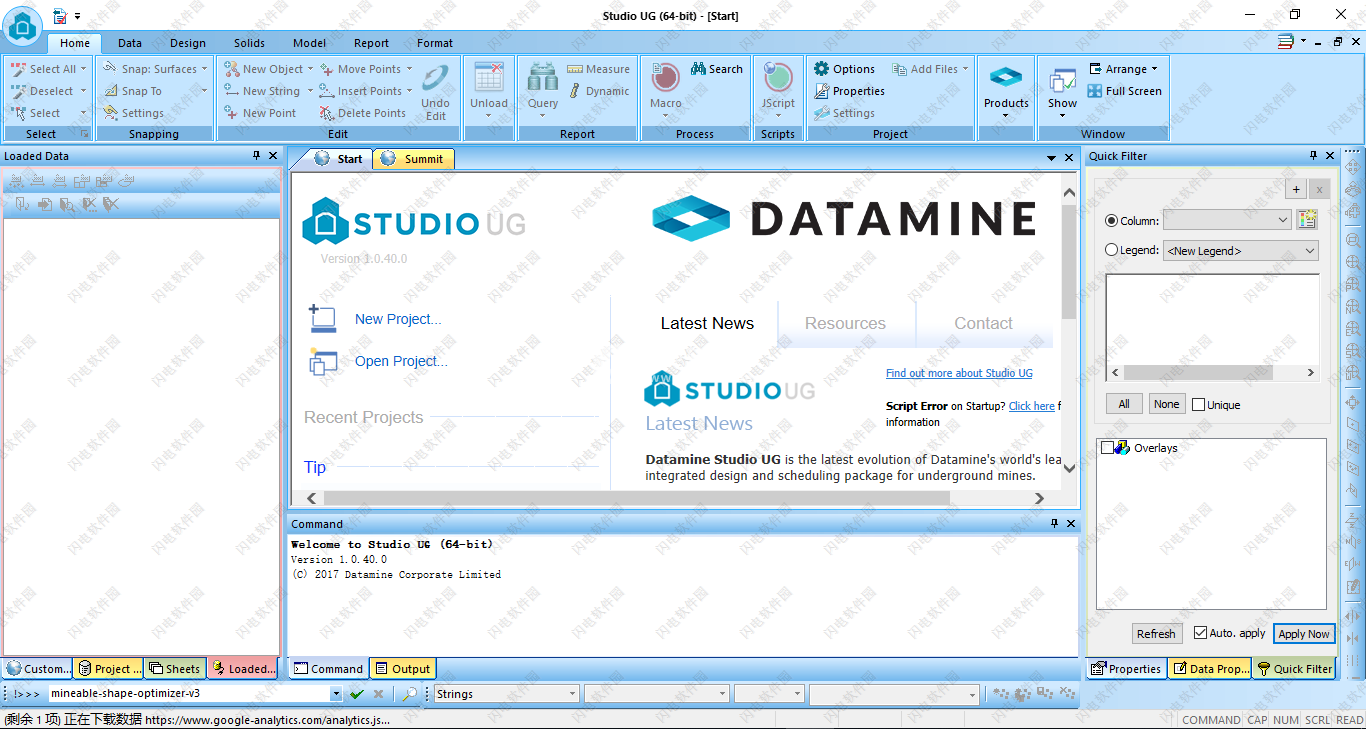The image size is (1366, 729).
Task: Click Select All tool
Action: (x=44, y=69)
